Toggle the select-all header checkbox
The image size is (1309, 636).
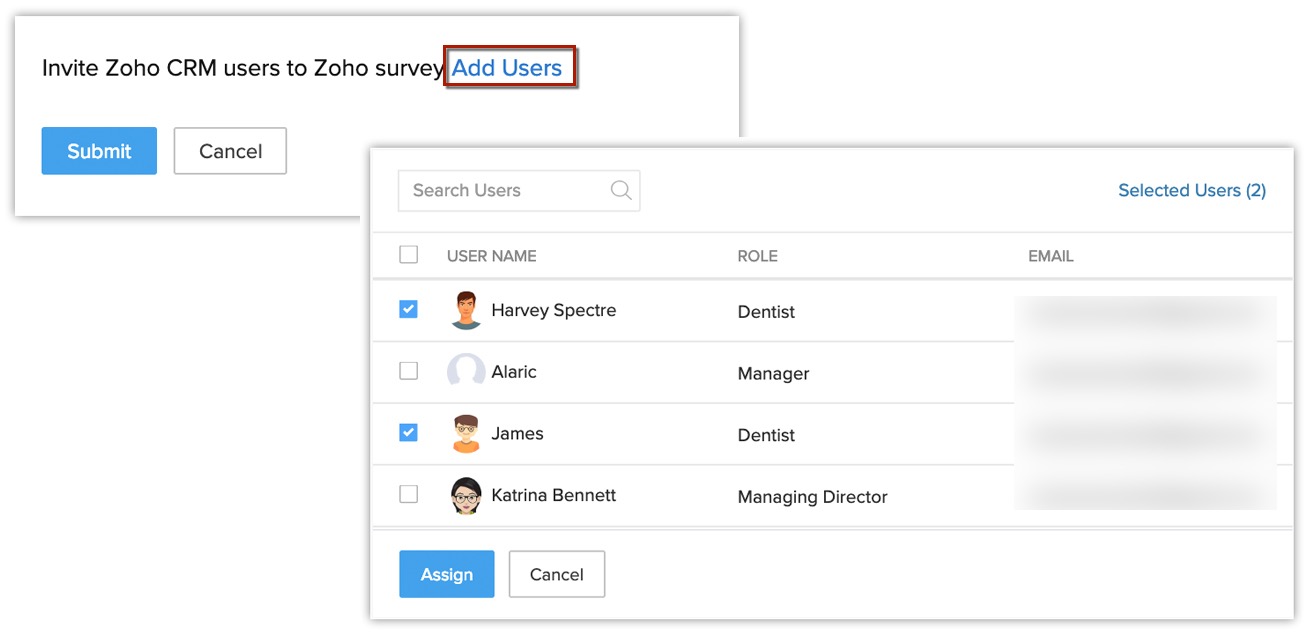tap(408, 255)
